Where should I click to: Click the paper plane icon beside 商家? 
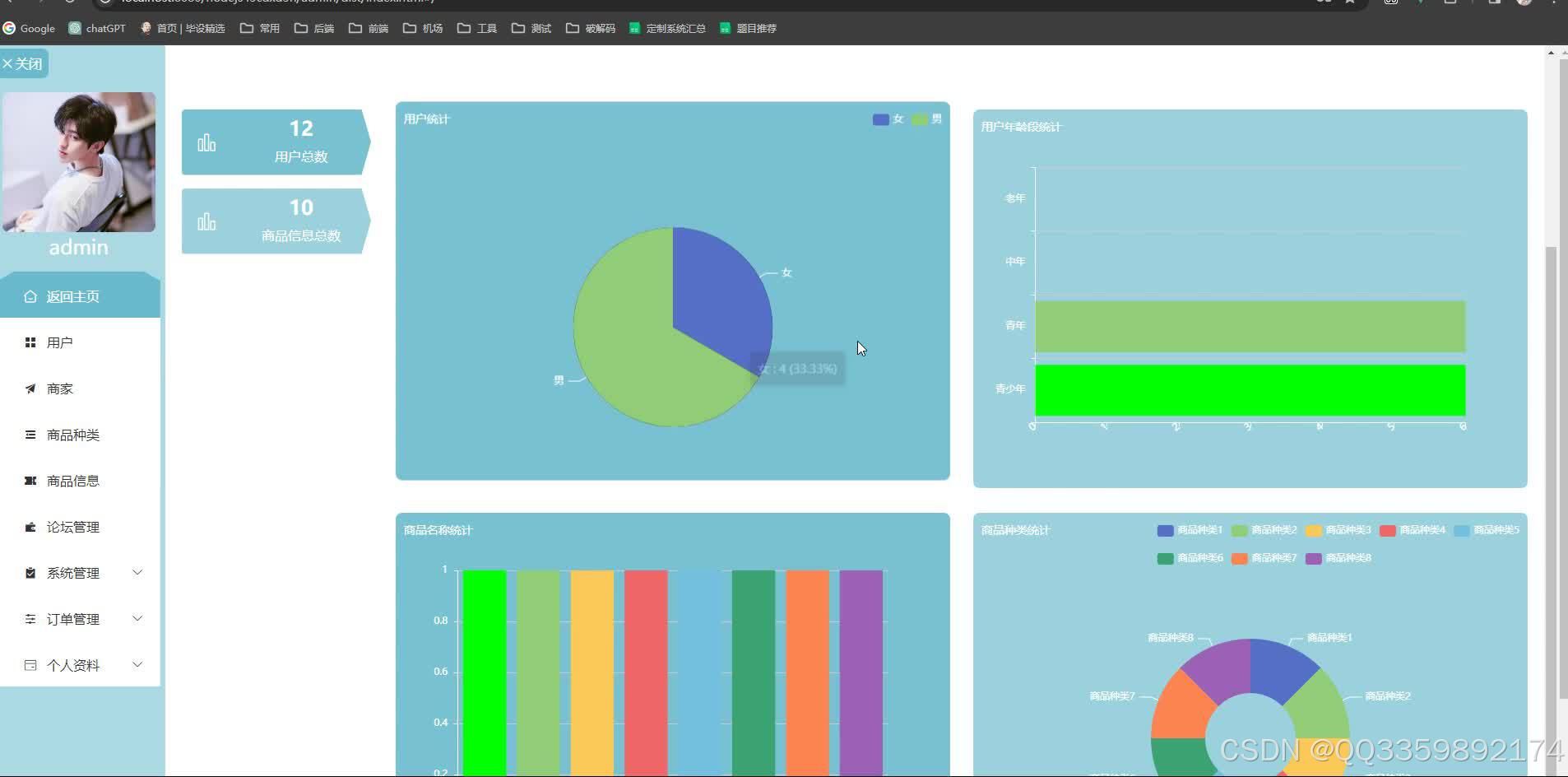click(x=30, y=388)
